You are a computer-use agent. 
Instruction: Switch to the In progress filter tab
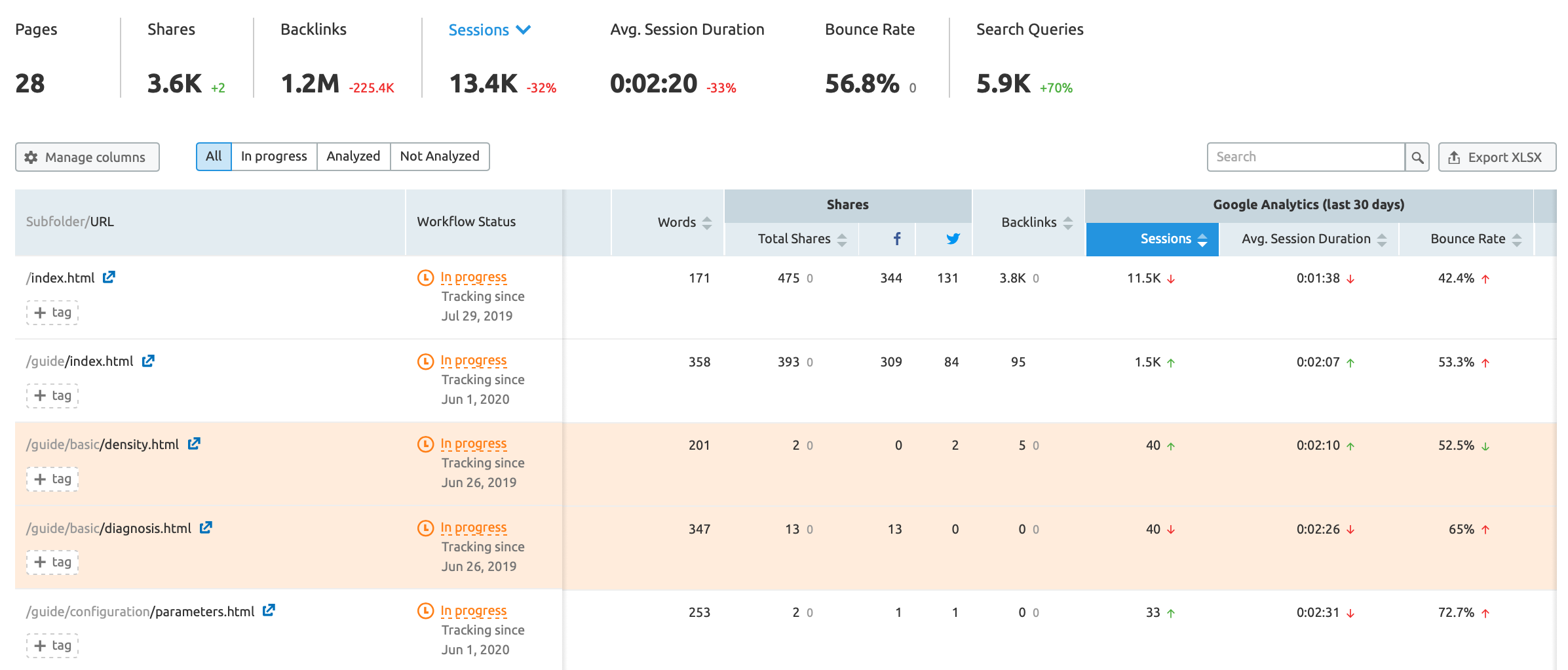point(274,157)
